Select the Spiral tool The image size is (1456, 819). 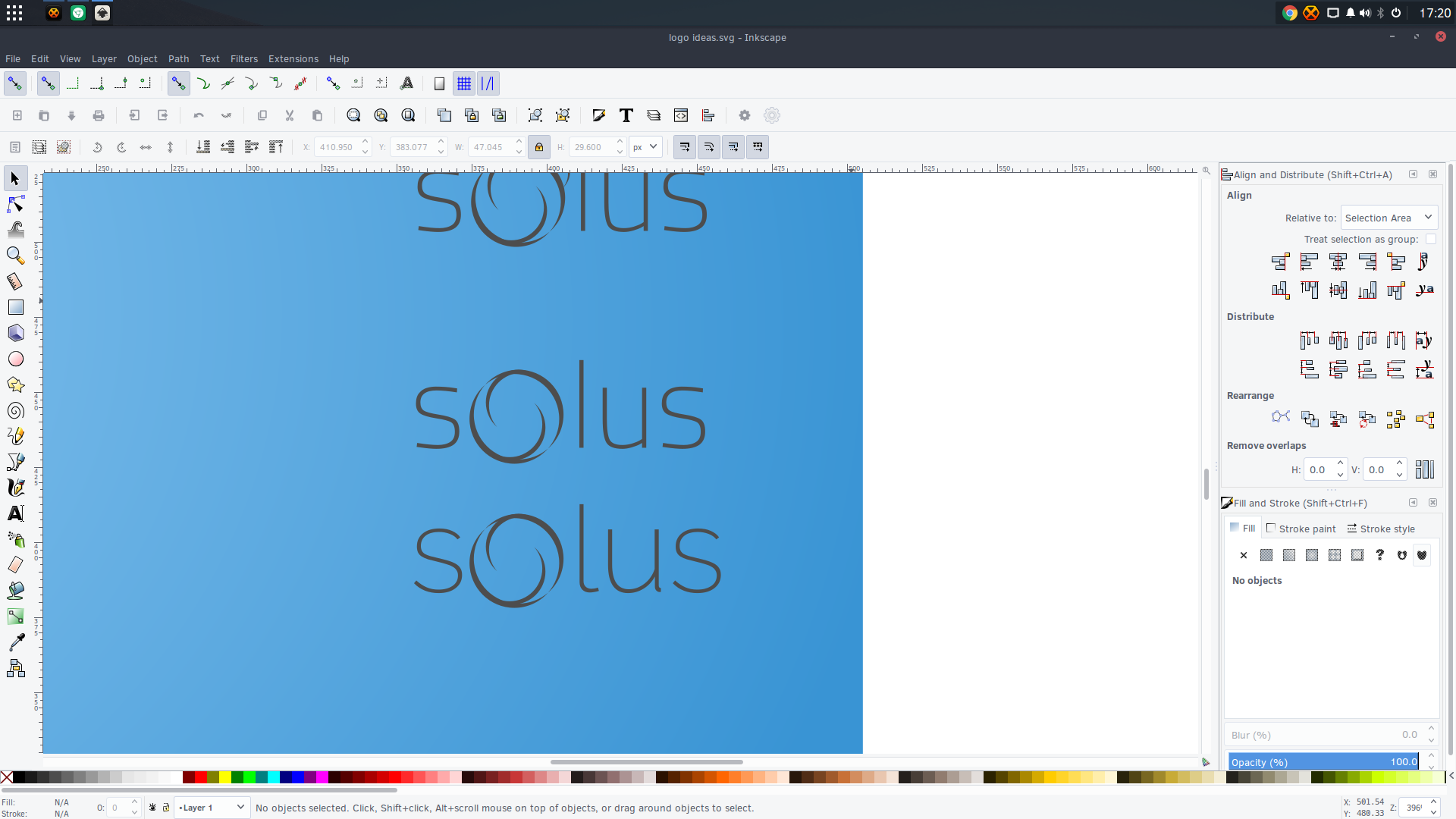pos(15,410)
